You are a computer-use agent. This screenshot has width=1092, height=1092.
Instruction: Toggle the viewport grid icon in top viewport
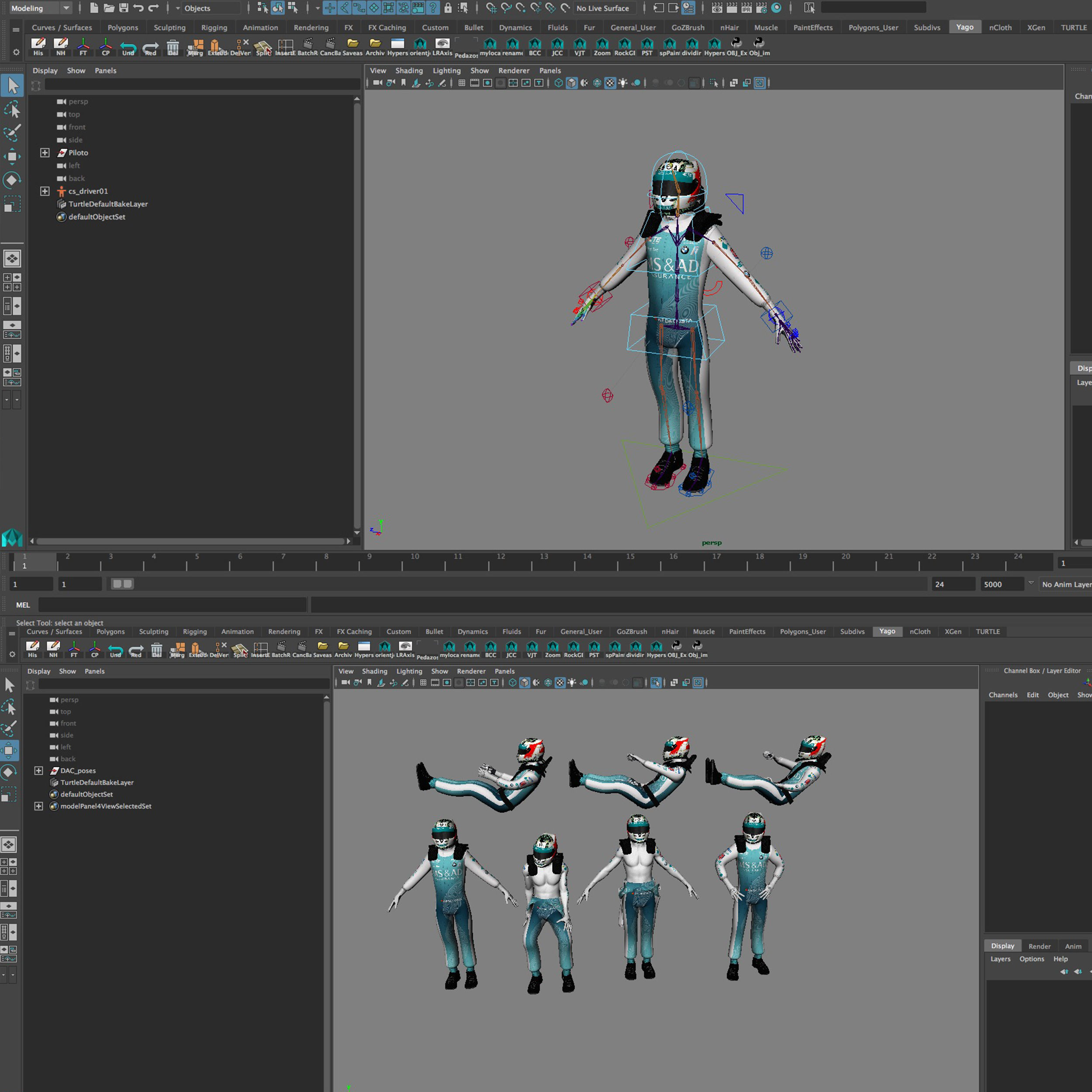(462, 83)
